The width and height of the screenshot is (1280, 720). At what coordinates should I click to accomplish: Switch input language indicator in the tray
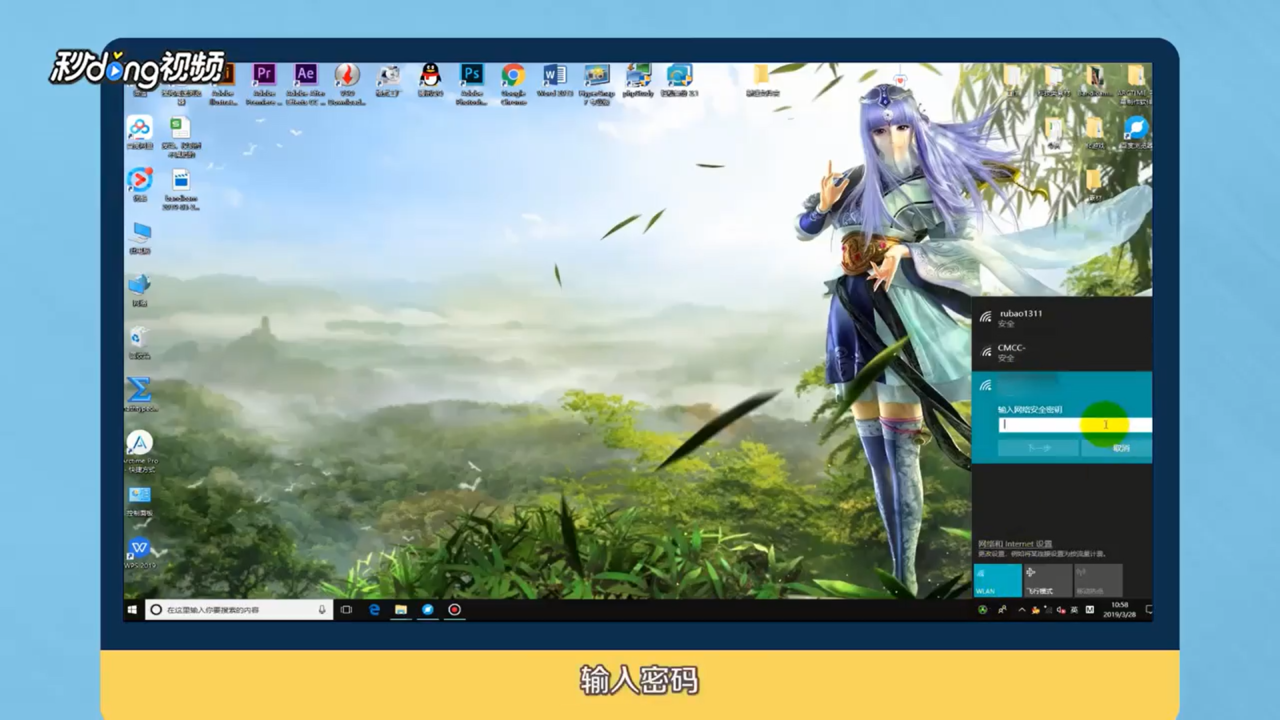(1074, 609)
